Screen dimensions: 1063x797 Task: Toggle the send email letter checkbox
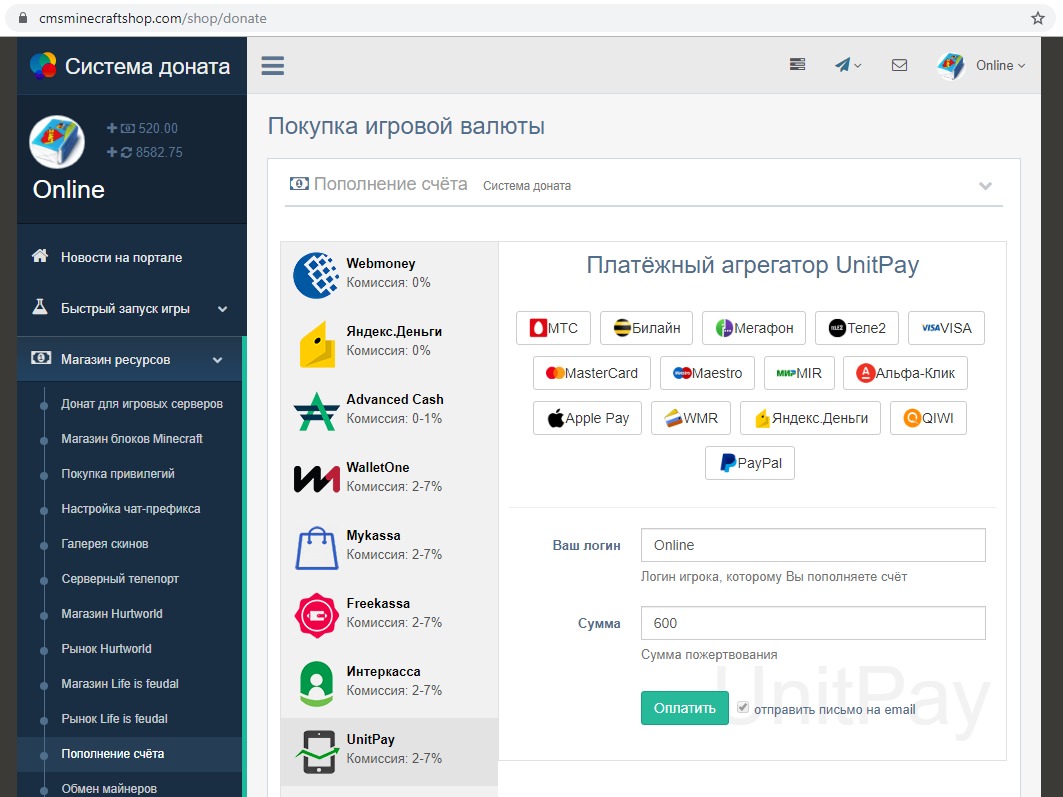pyautogui.click(x=743, y=708)
